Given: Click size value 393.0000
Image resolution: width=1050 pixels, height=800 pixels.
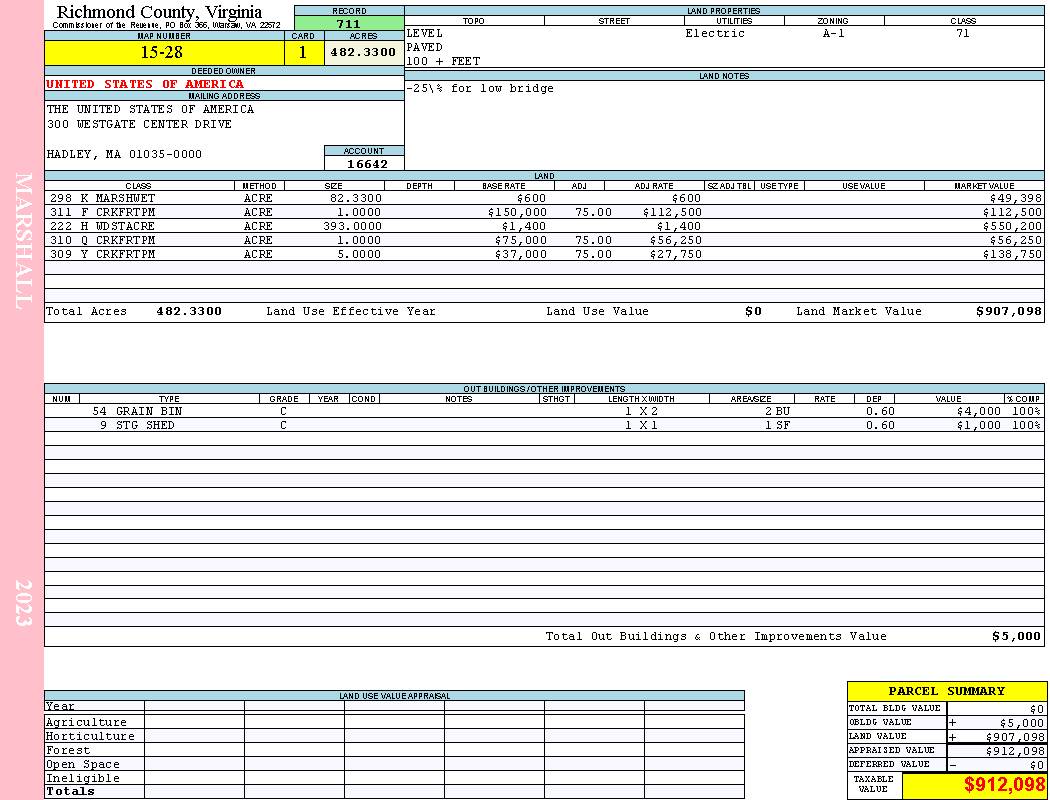Looking at the screenshot, I should click(352, 226).
